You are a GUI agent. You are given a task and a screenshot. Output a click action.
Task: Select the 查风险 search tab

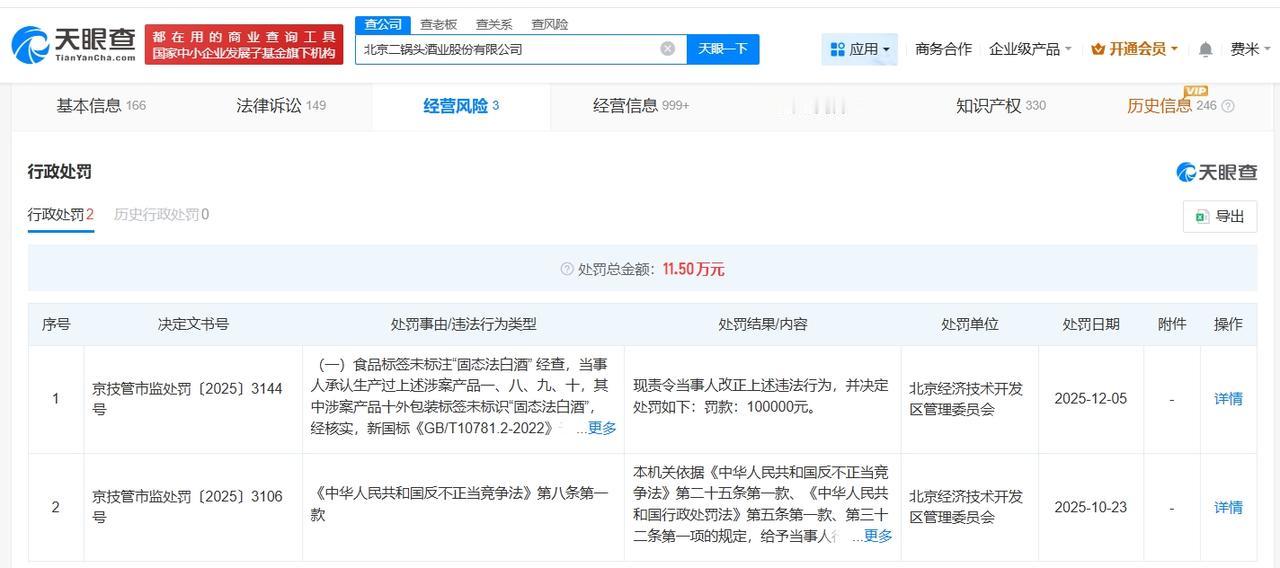[549, 24]
